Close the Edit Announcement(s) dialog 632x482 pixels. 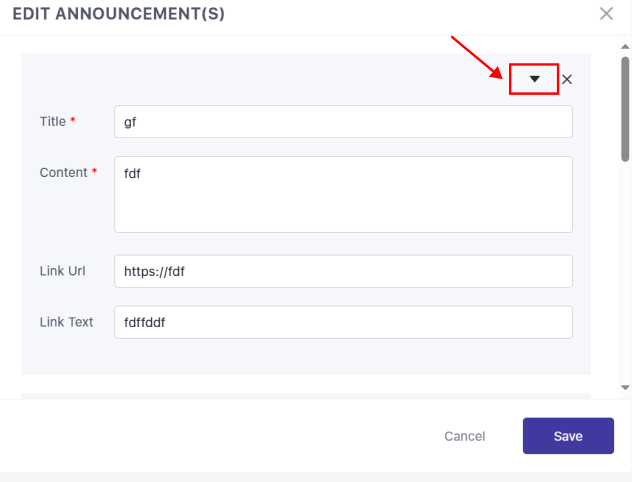(606, 14)
